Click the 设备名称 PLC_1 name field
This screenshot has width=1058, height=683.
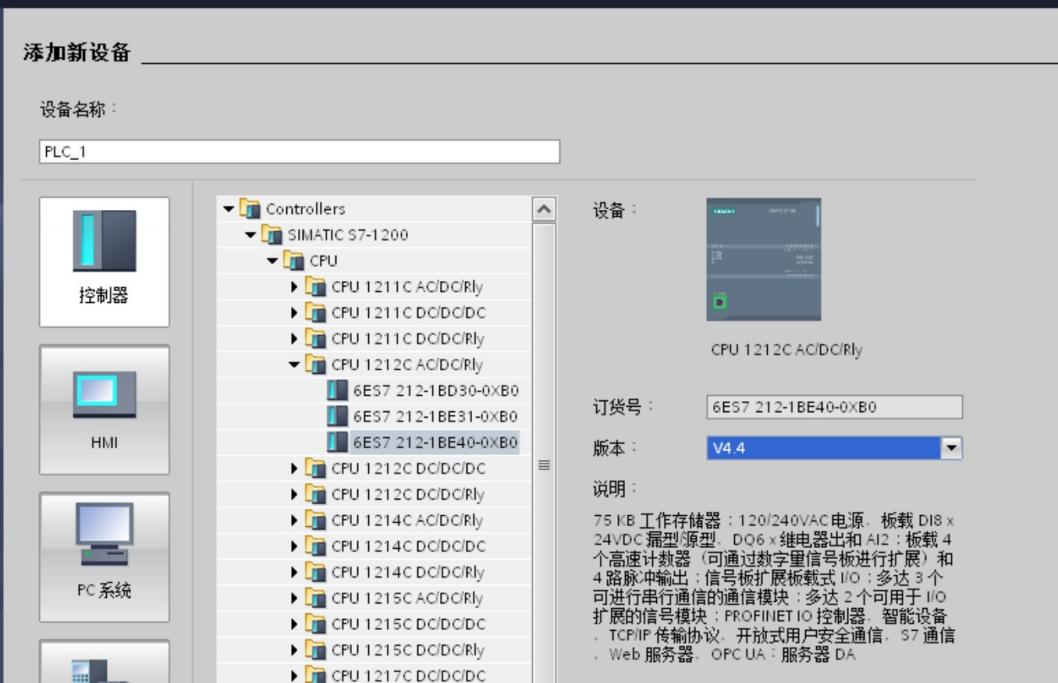(300, 151)
